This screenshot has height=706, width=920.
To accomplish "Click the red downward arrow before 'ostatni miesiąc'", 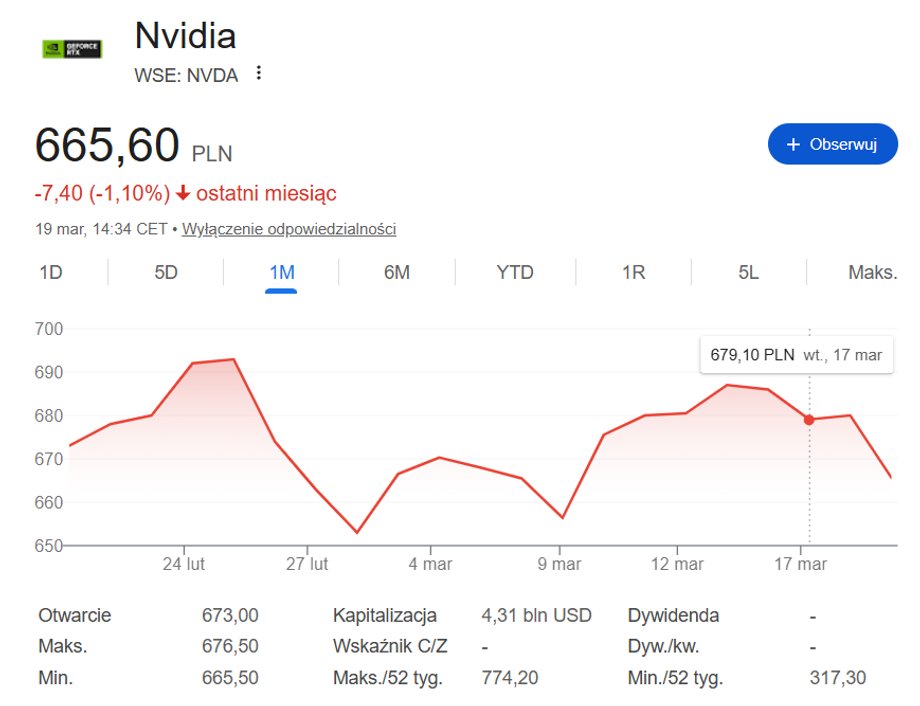I will pyautogui.click(x=182, y=192).
